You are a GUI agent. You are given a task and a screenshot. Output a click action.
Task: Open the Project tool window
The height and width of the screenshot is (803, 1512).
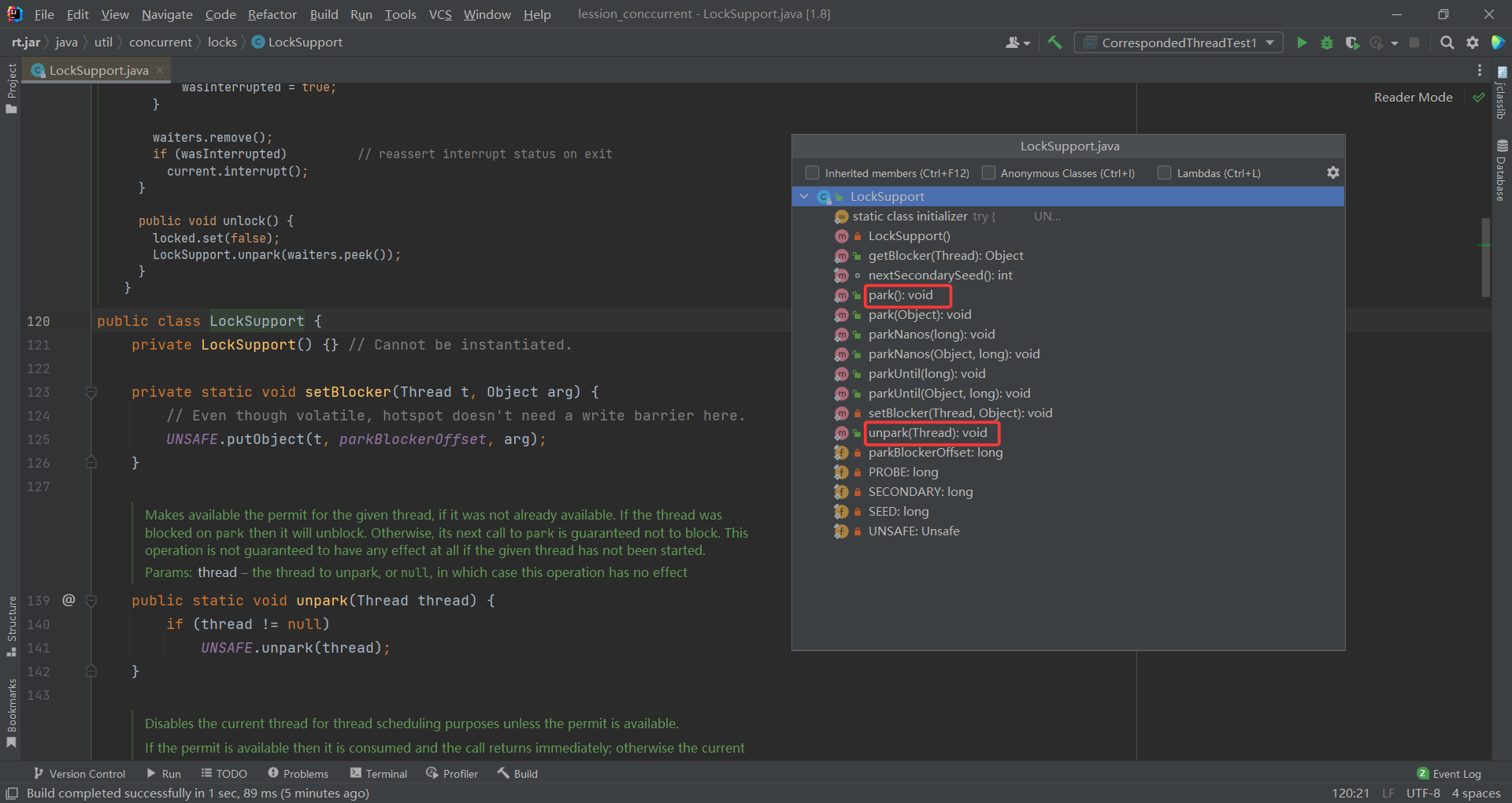point(11,87)
